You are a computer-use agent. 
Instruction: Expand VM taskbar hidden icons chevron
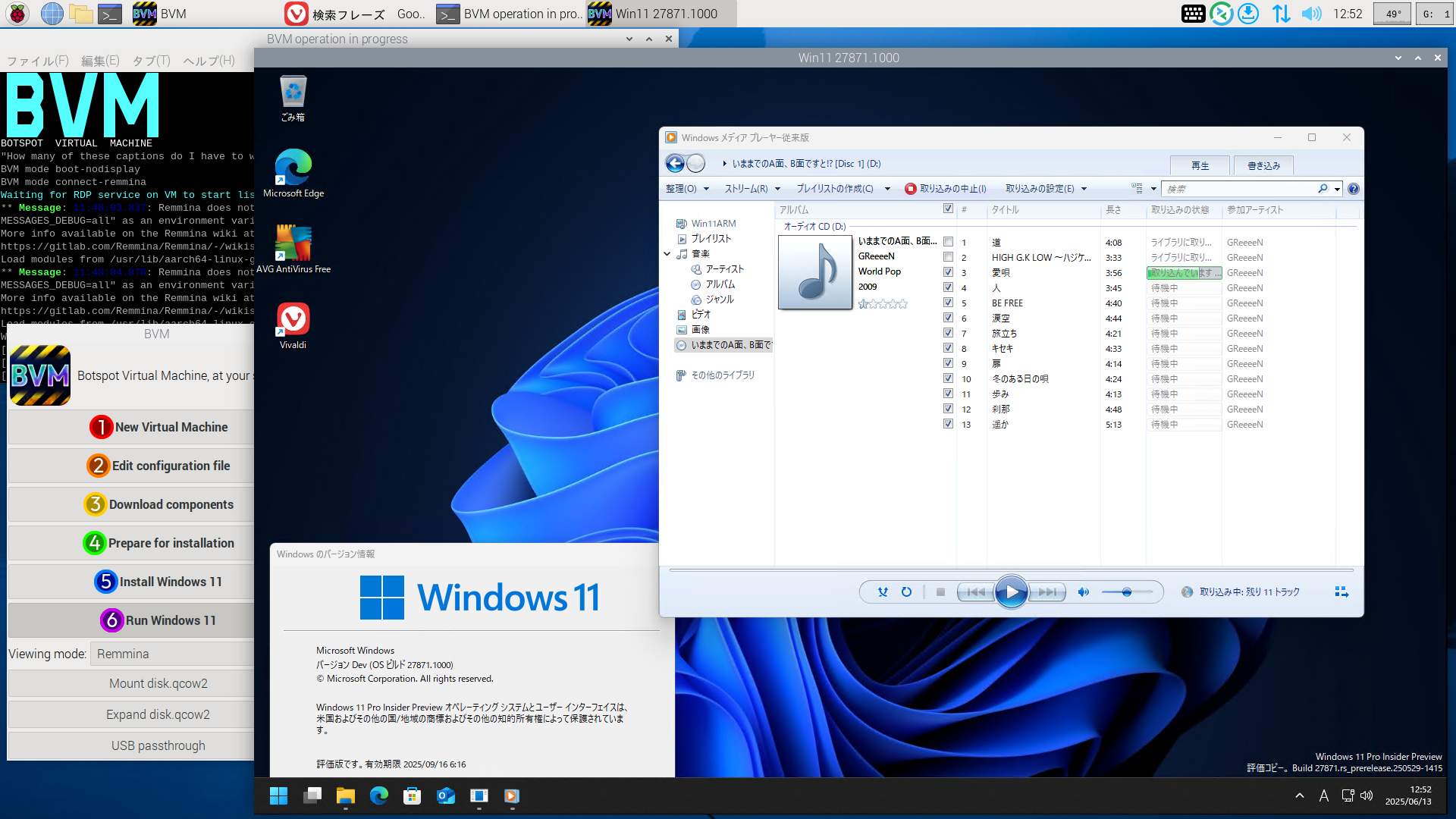tap(1300, 795)
